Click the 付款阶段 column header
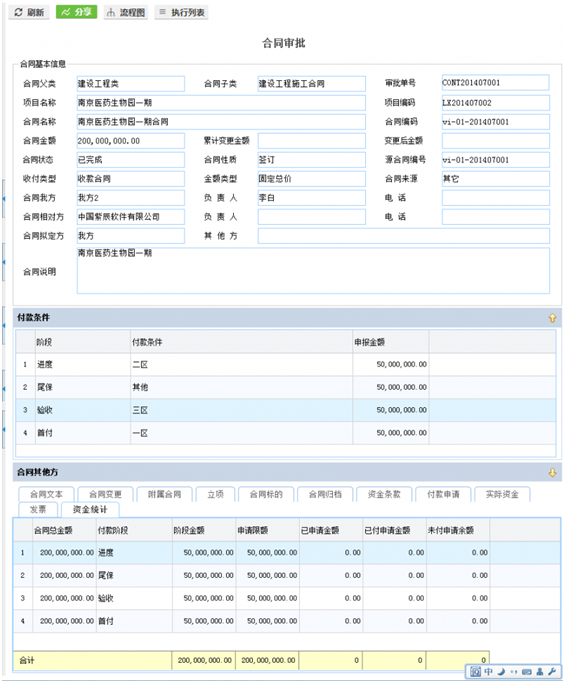The width and height of the screenshot is (563, 681). click(x=134, y=530)
